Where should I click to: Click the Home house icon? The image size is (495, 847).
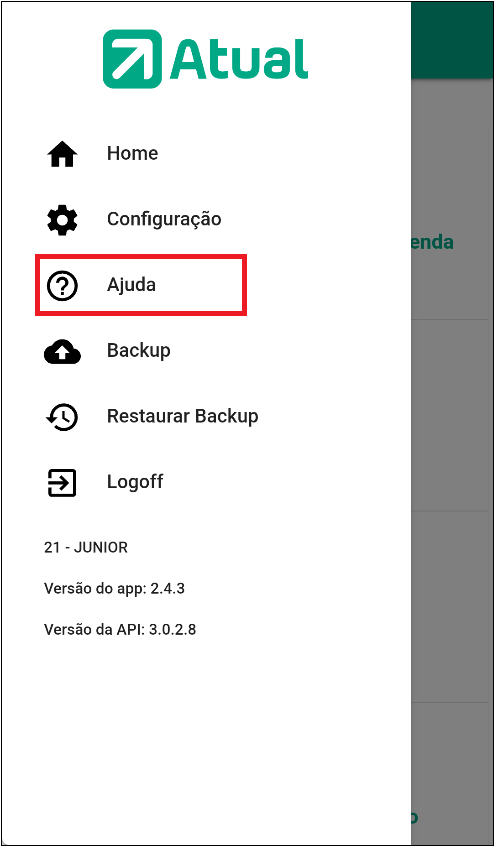[63, 154]
